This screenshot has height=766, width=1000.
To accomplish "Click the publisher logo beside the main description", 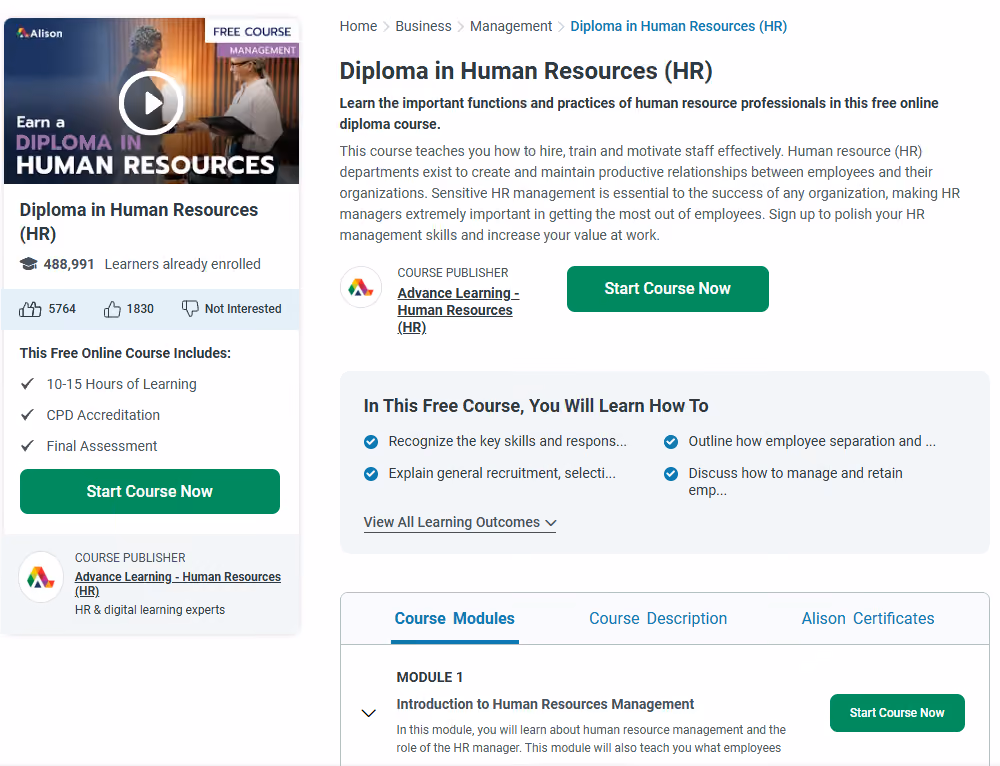I will click(x=361, y=287).
